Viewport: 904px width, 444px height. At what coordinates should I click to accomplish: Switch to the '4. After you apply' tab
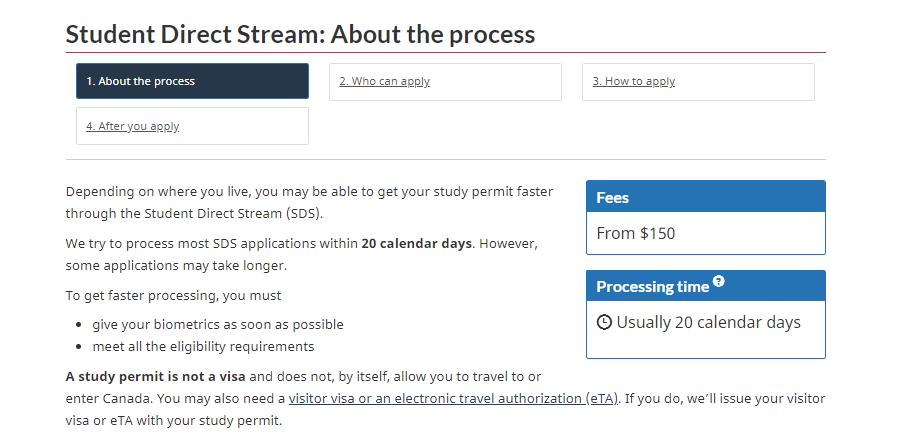[x=133, y=126]
